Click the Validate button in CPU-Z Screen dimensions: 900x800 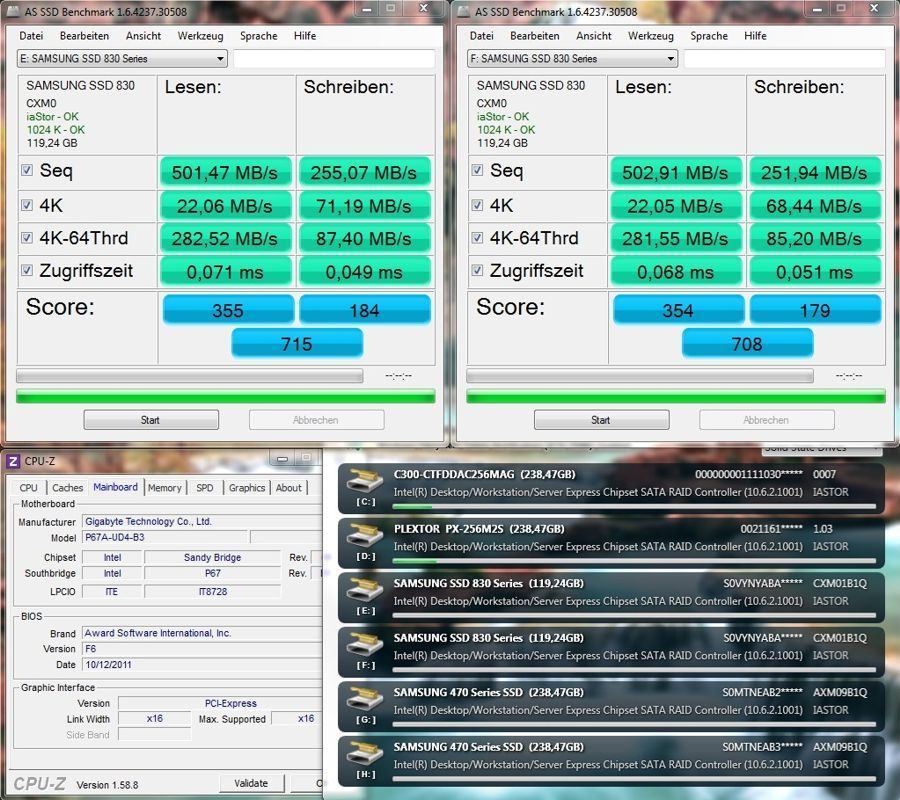(251, 783)
